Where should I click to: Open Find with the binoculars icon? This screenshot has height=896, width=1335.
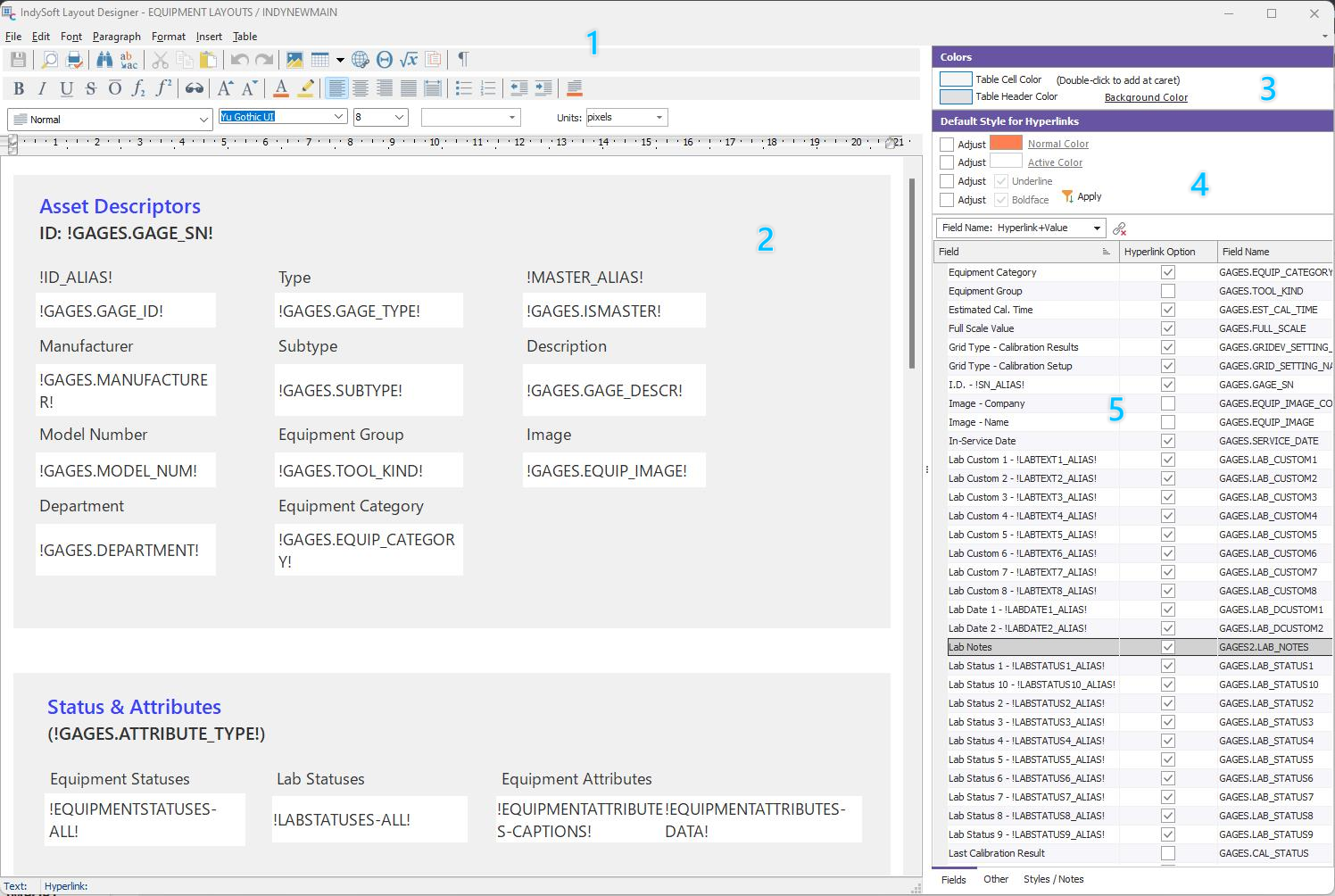pos(104,60)
